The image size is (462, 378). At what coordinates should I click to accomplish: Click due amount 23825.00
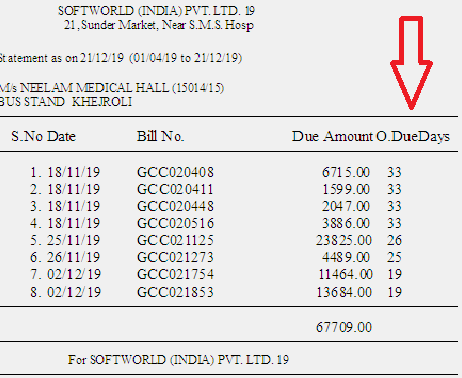click(344, 240)
